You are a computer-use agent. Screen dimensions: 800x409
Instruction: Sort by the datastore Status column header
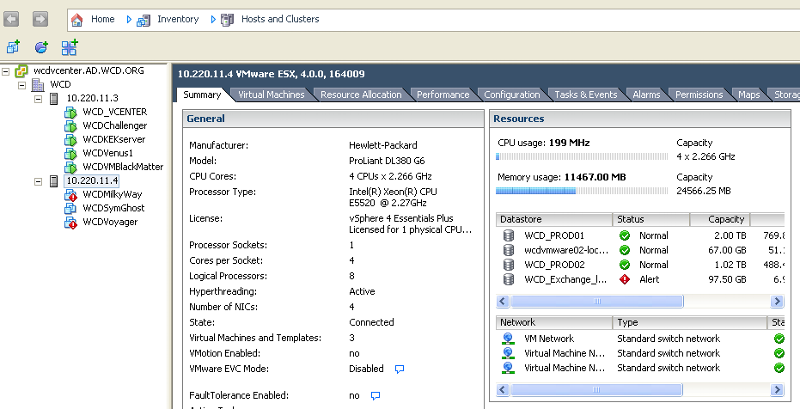coord(651,220)
